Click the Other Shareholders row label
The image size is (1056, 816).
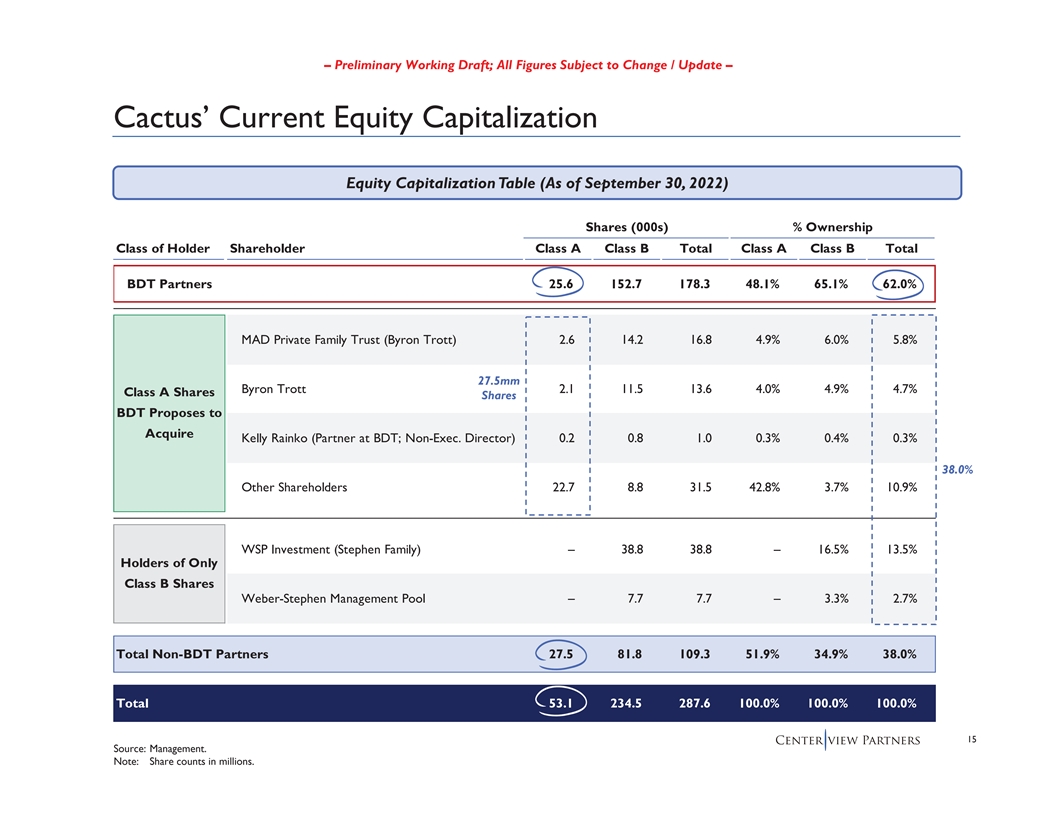[294, 487]
